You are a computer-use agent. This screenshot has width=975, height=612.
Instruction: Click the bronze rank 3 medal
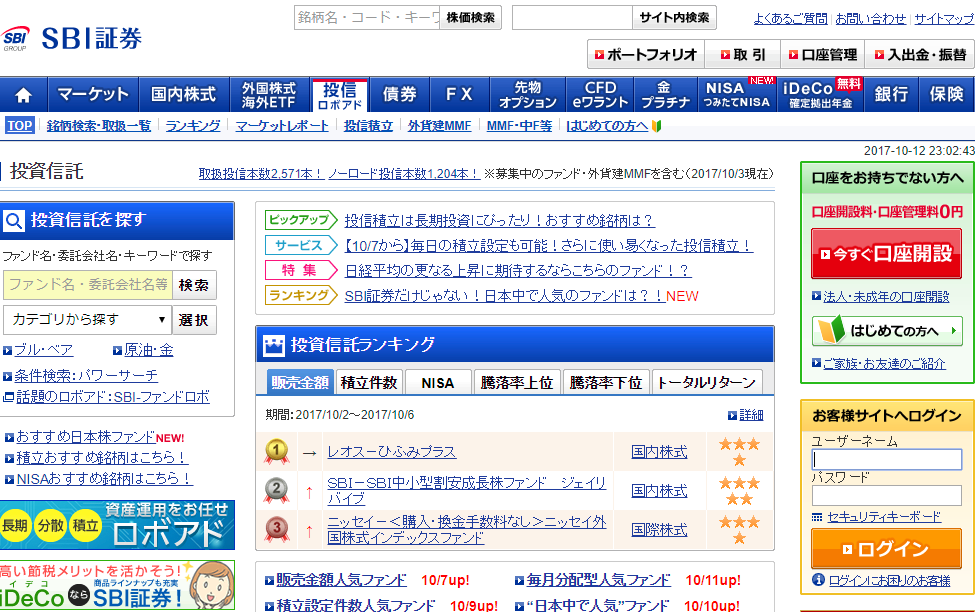pos(277,529)
